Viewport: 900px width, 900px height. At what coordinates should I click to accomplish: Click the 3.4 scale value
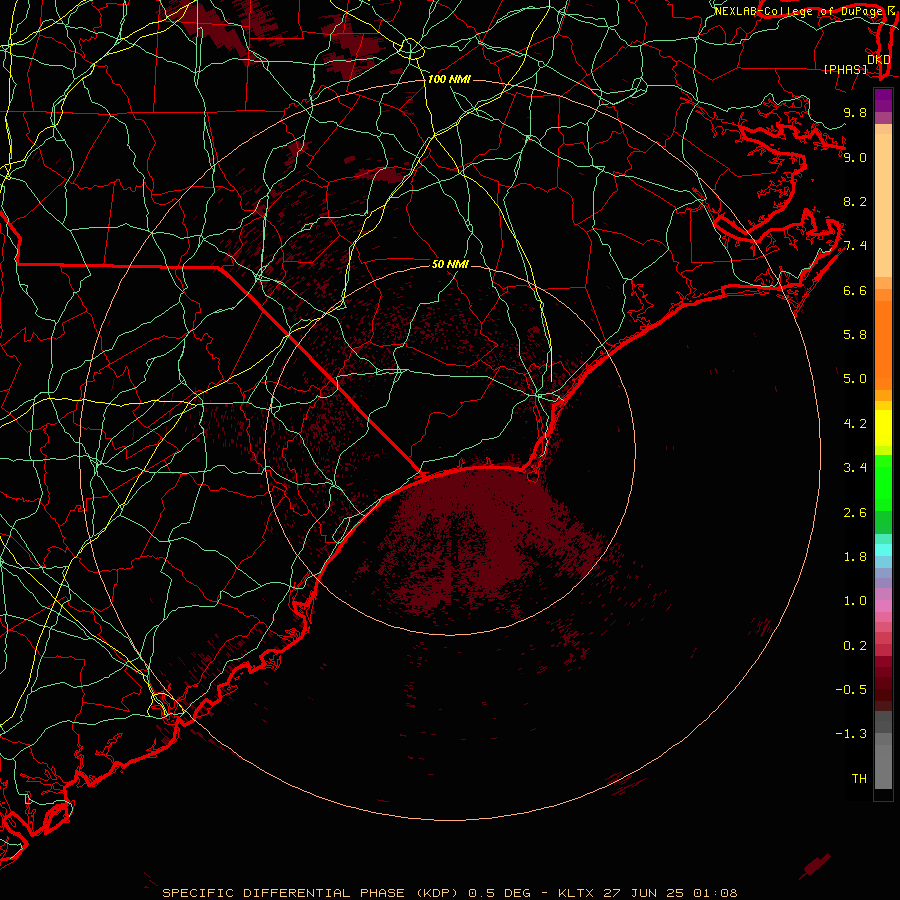pyautogui.click(x=855, y=467)
